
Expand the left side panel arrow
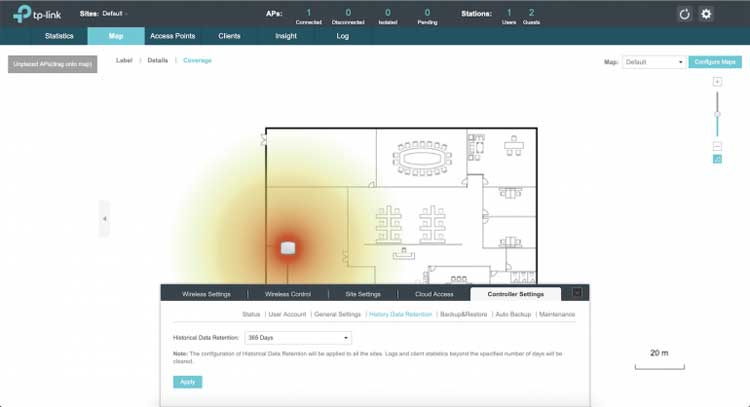[x=104, y=218]
